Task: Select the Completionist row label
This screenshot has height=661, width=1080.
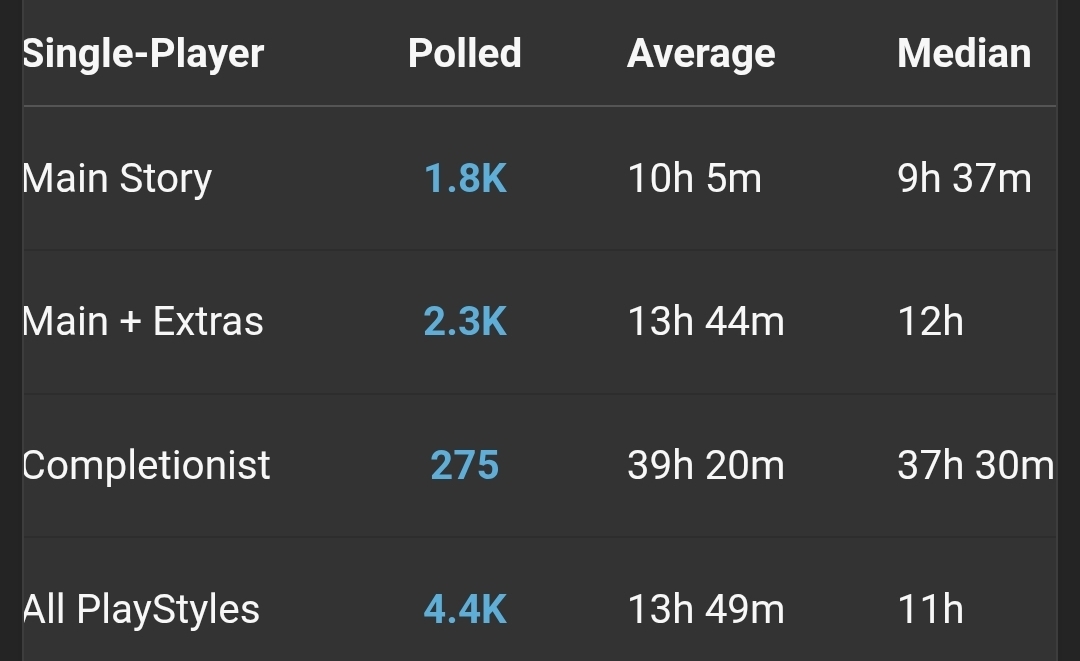Action: click(146, 466)
